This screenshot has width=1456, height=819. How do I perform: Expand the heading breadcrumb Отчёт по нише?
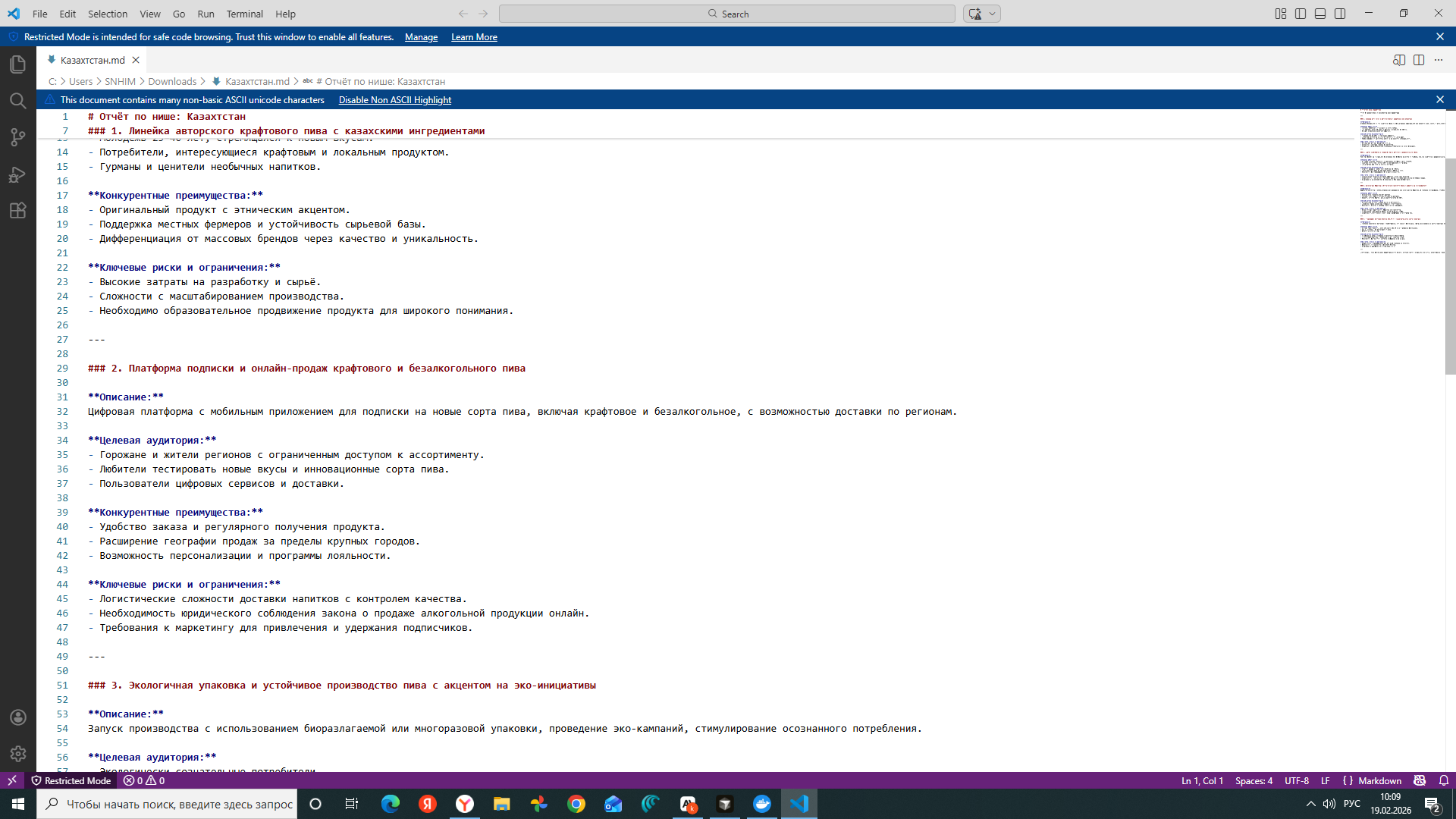click(x=380, y=81)
